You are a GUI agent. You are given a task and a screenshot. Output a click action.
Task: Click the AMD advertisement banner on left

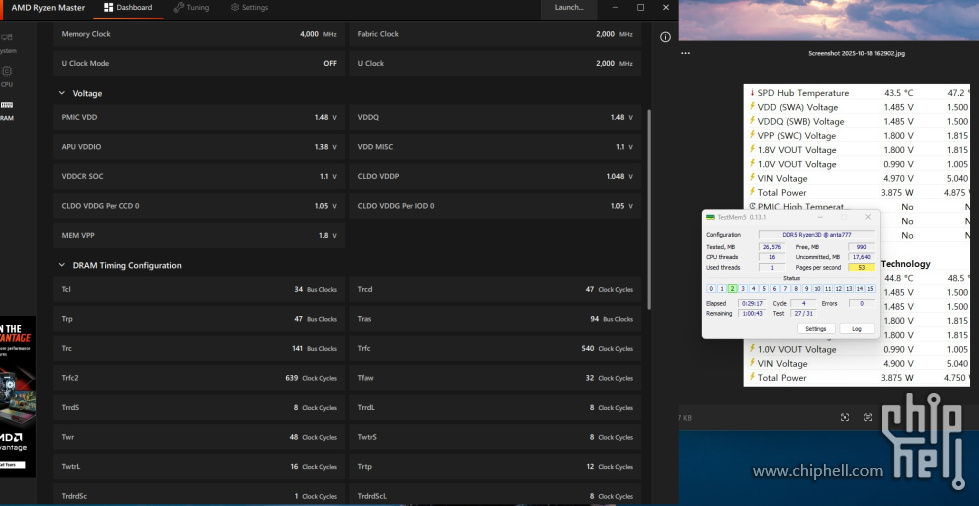tap(18, 397)
